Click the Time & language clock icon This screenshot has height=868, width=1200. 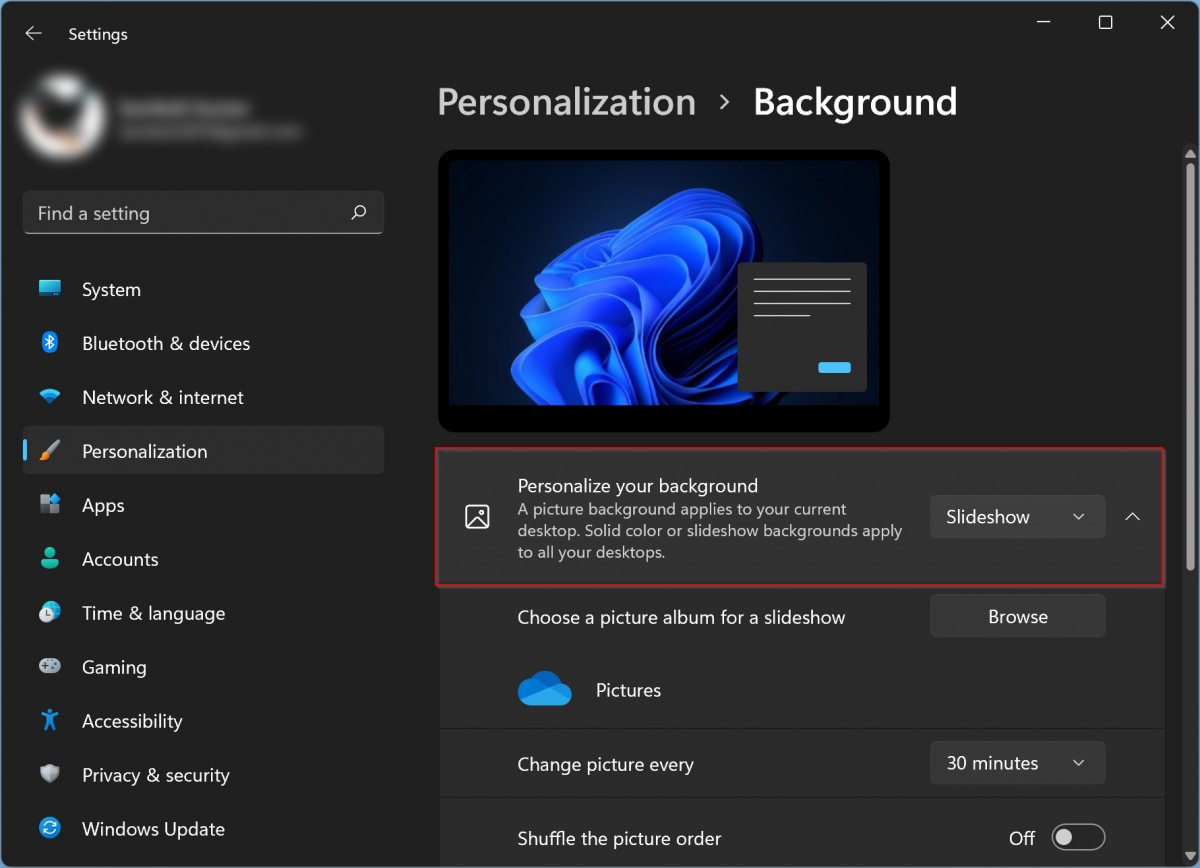pyautogui.click(x=50, y=612)
